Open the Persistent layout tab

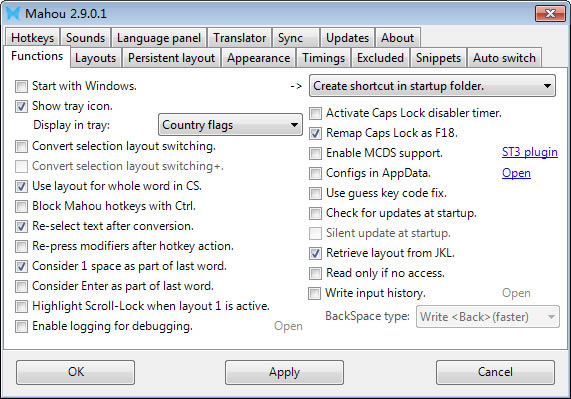click(x=171, y=58)
